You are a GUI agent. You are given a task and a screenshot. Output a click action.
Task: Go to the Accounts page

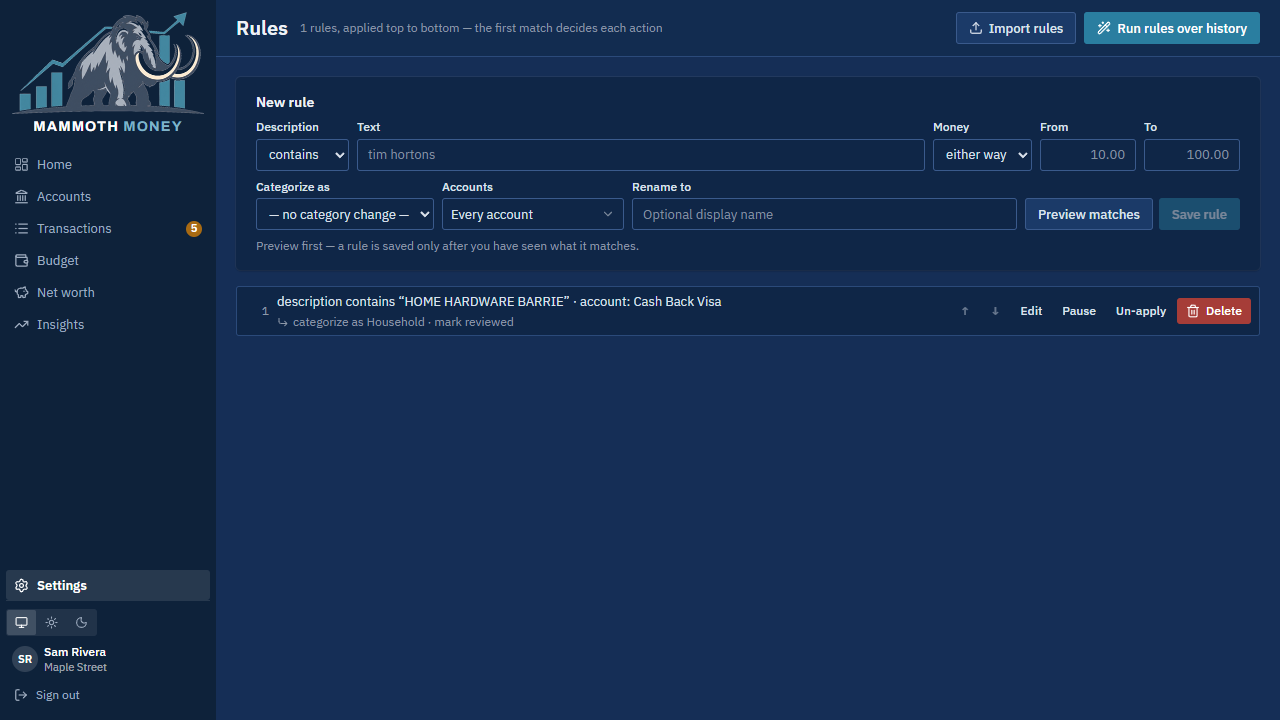(108, 196)
